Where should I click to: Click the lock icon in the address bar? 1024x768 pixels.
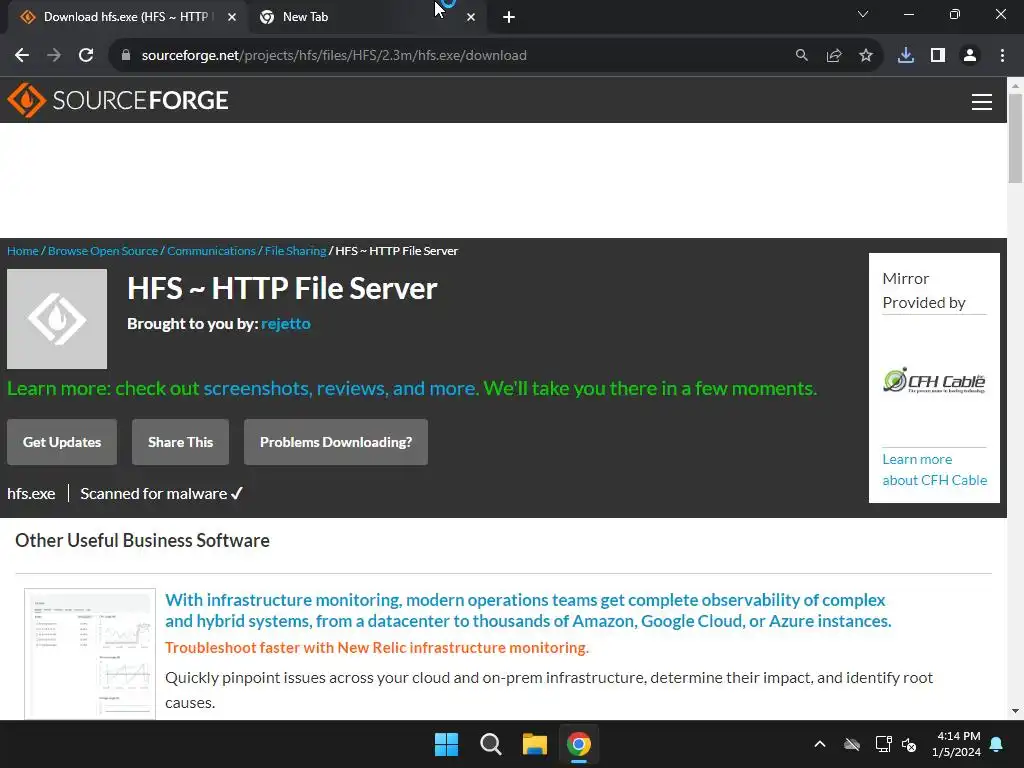[126, 56]
